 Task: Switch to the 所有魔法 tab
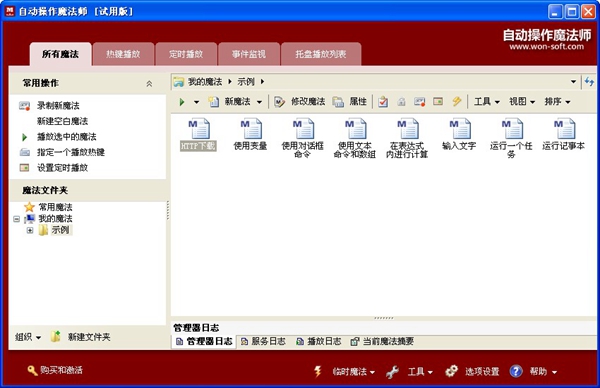(60, 54)
